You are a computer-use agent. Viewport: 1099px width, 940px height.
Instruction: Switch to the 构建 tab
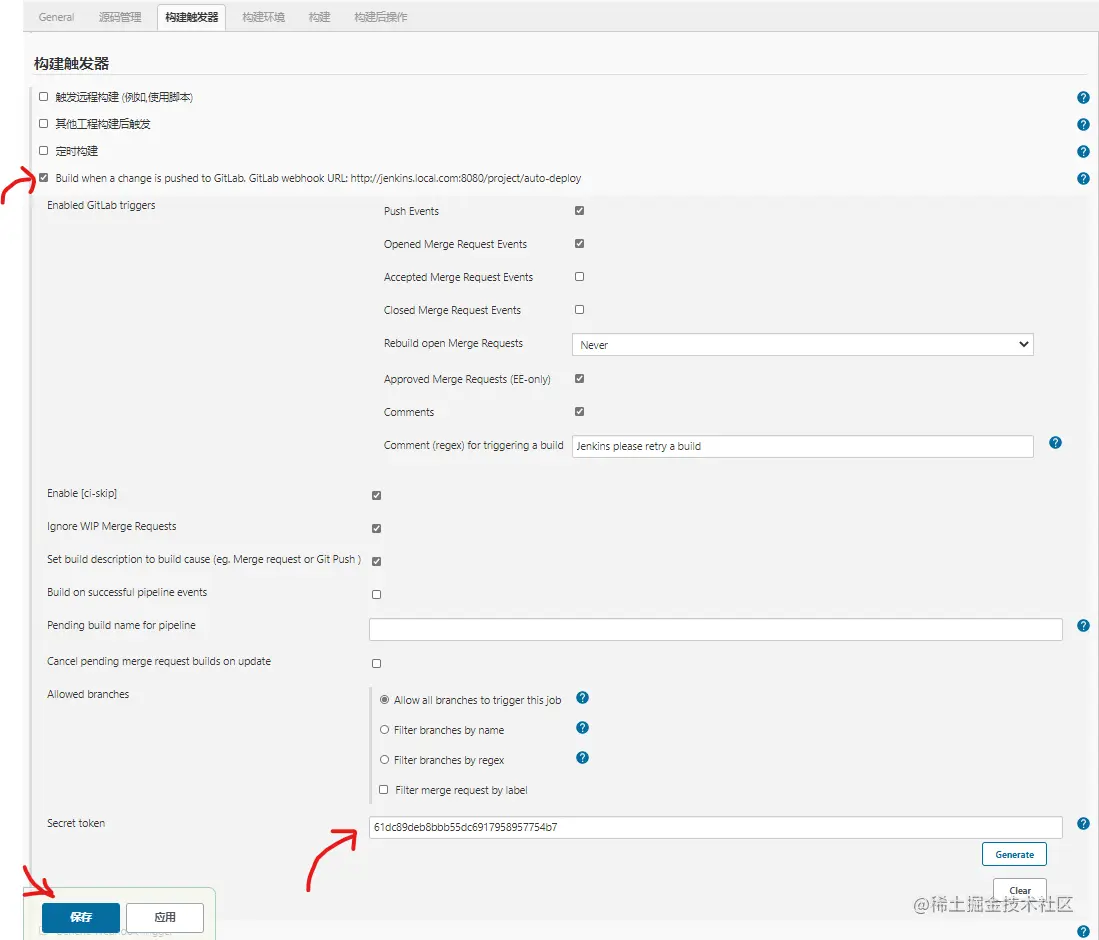coord(320,17)
